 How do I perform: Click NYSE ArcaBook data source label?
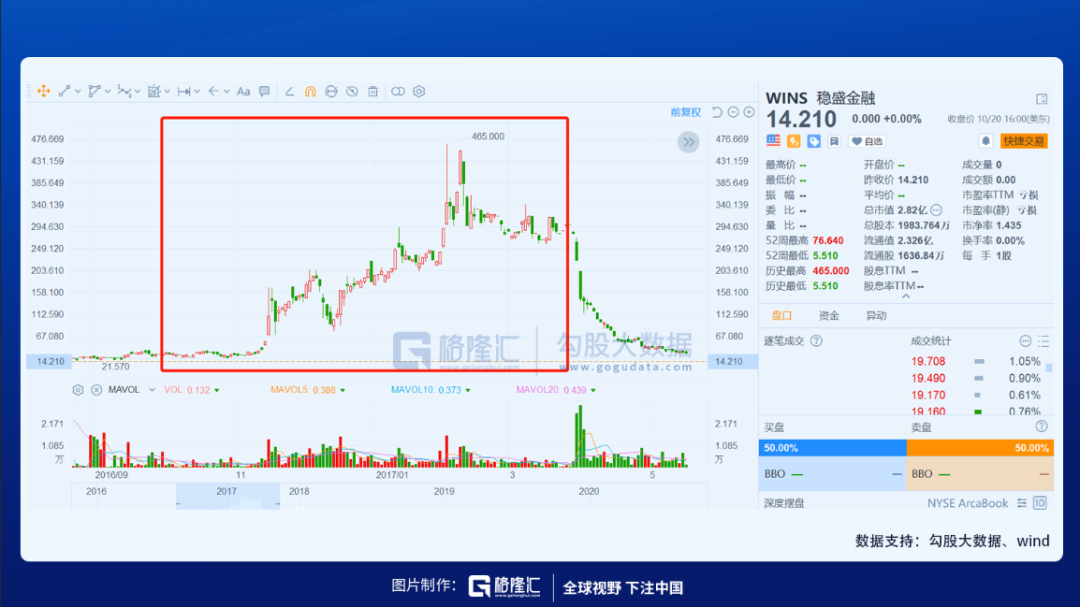tap(967, 503)
